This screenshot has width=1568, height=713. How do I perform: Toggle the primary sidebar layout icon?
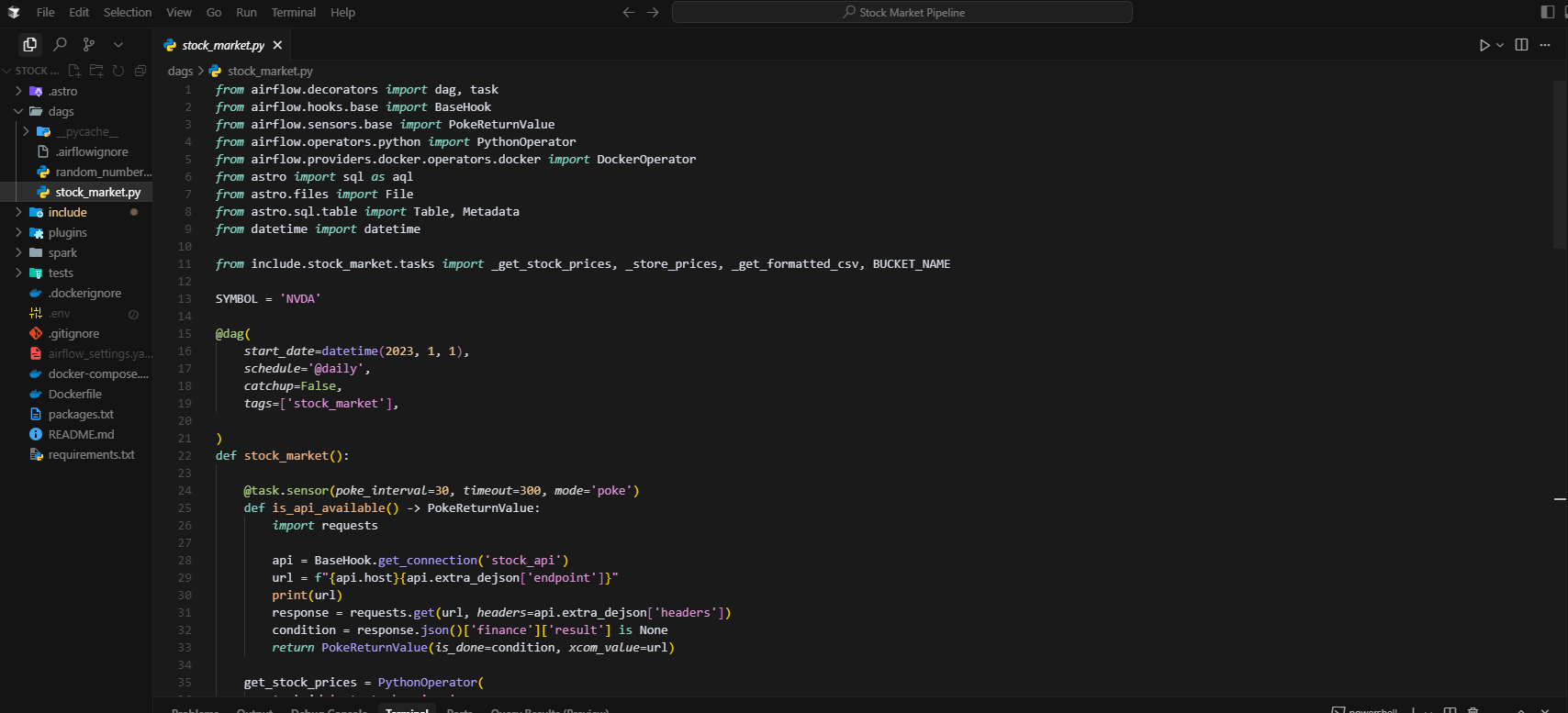click(1548, 12)
